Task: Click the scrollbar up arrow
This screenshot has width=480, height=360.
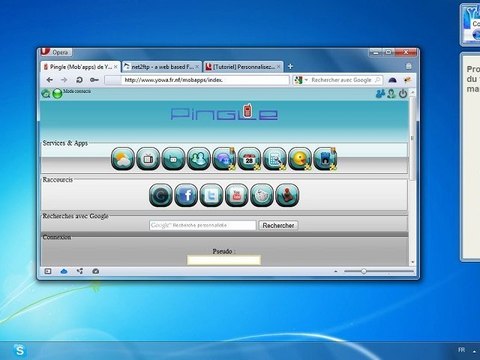Action: [413, 92]
